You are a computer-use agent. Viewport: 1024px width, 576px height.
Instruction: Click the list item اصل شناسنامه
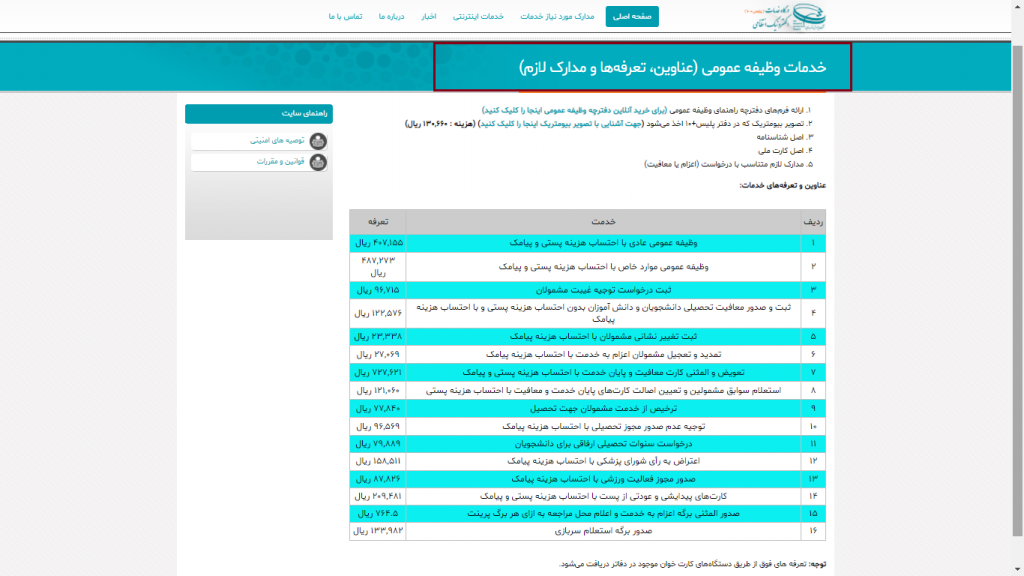tap(784, 137)
